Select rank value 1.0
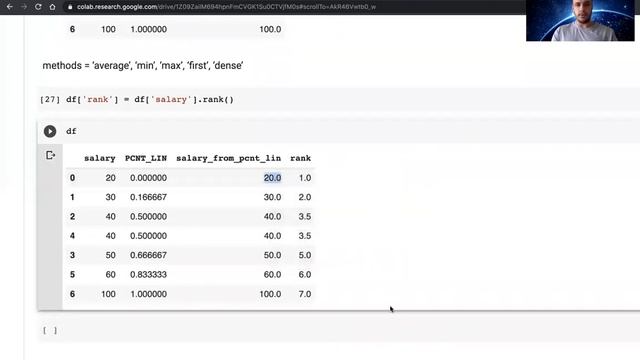Viewport: 640px width, 360px height. [x=304, y=178]
